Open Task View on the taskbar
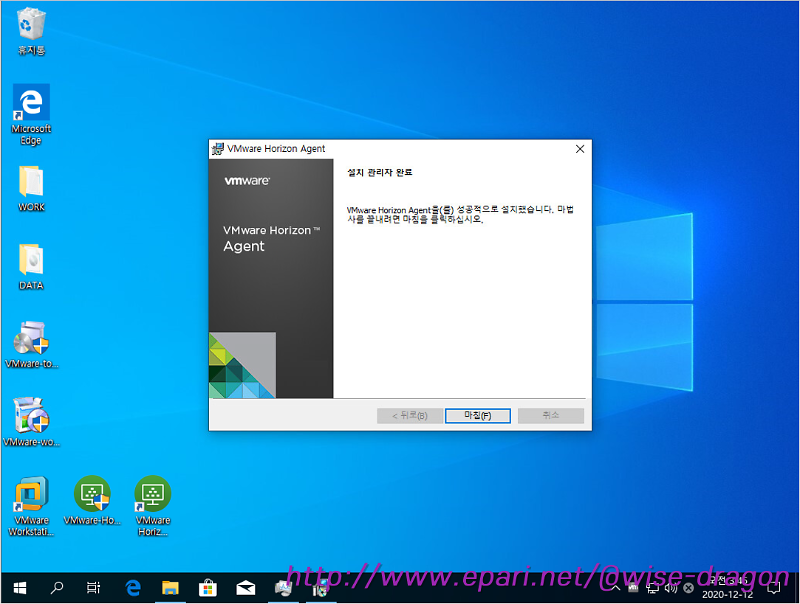 [x=93, y=588]
